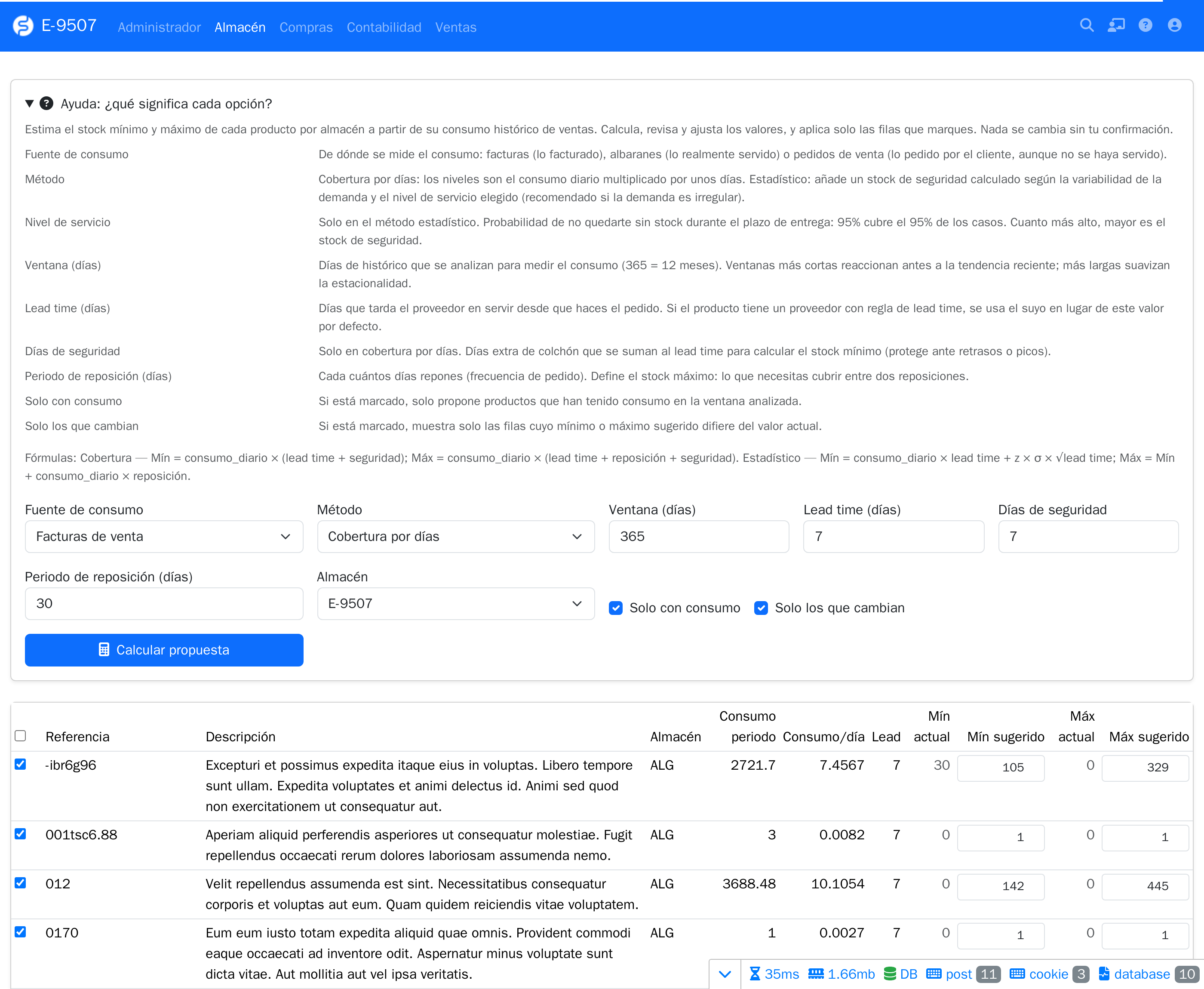Image resolution: width=1204 pixels, height=989 pixels.
Task: Click the Descripción column header
Action: [x=240, y=737]
